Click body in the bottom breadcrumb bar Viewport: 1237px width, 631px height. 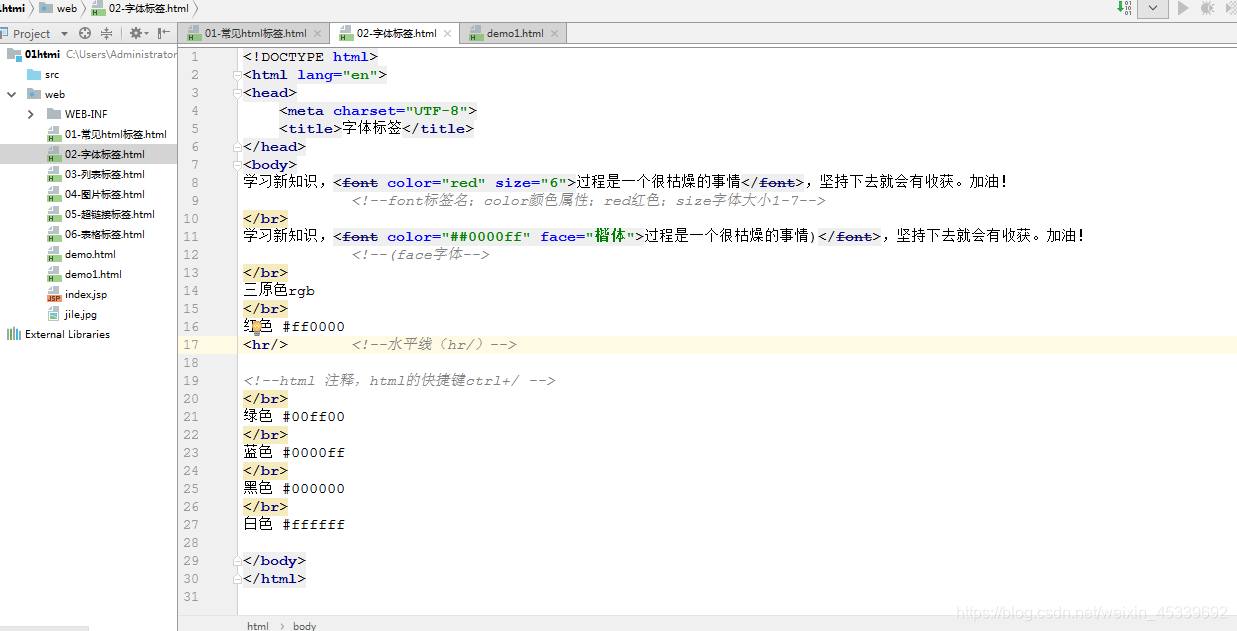(x=304, y=625)
